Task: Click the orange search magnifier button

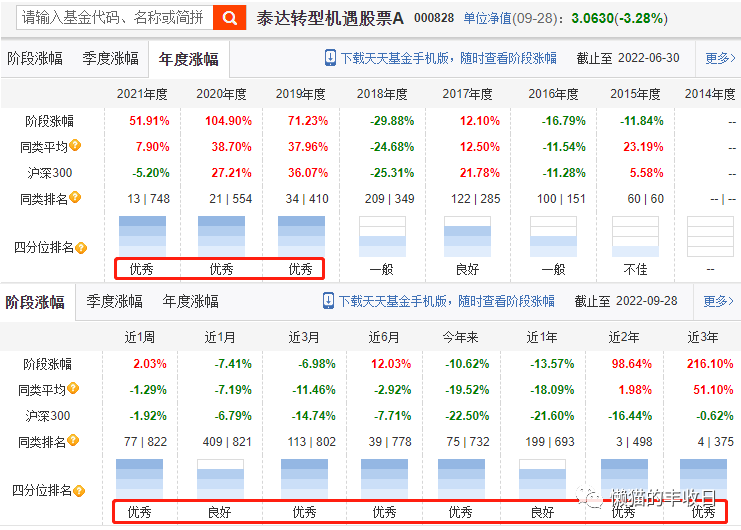Action: 230,18
